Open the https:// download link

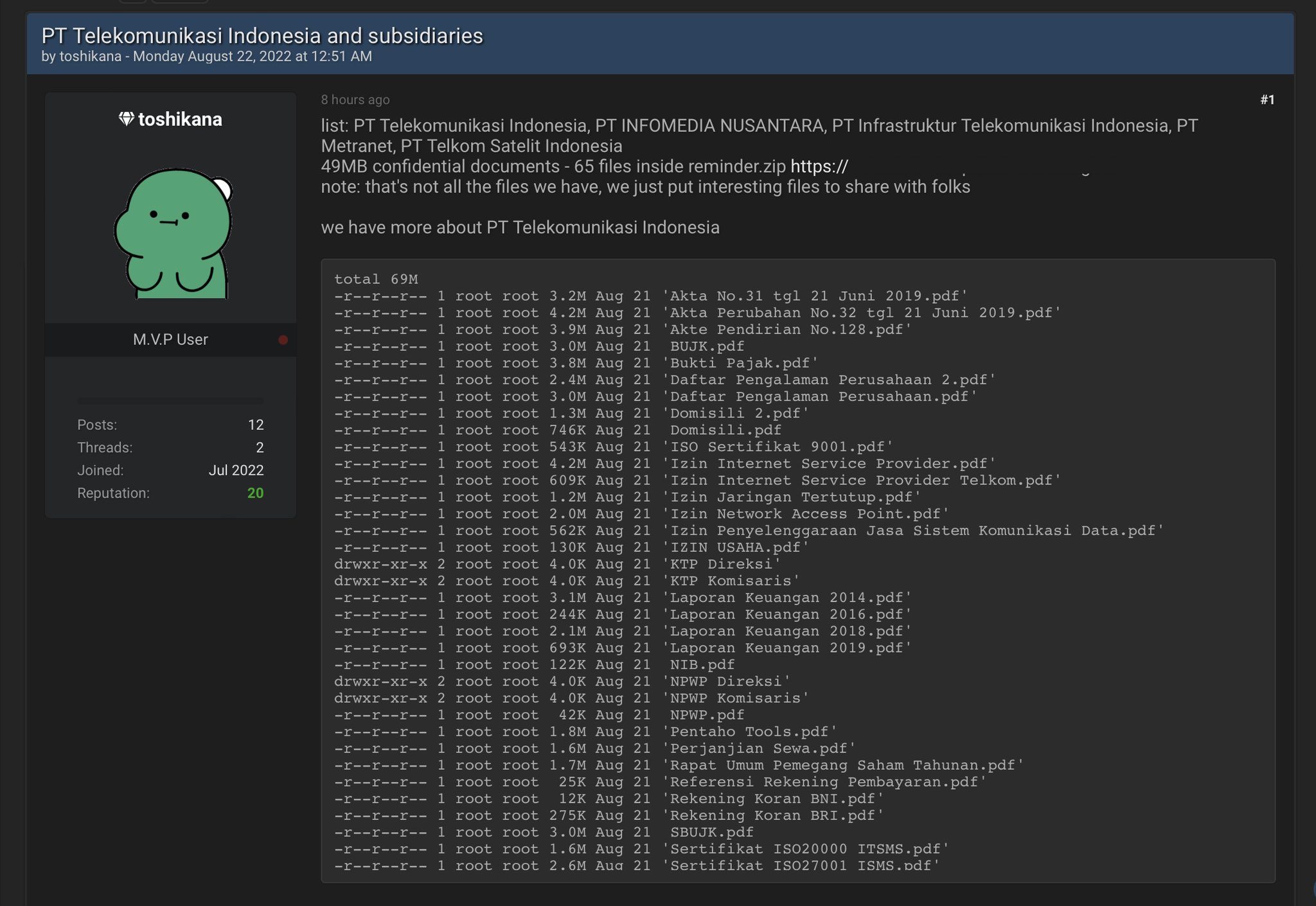[819, 166]
